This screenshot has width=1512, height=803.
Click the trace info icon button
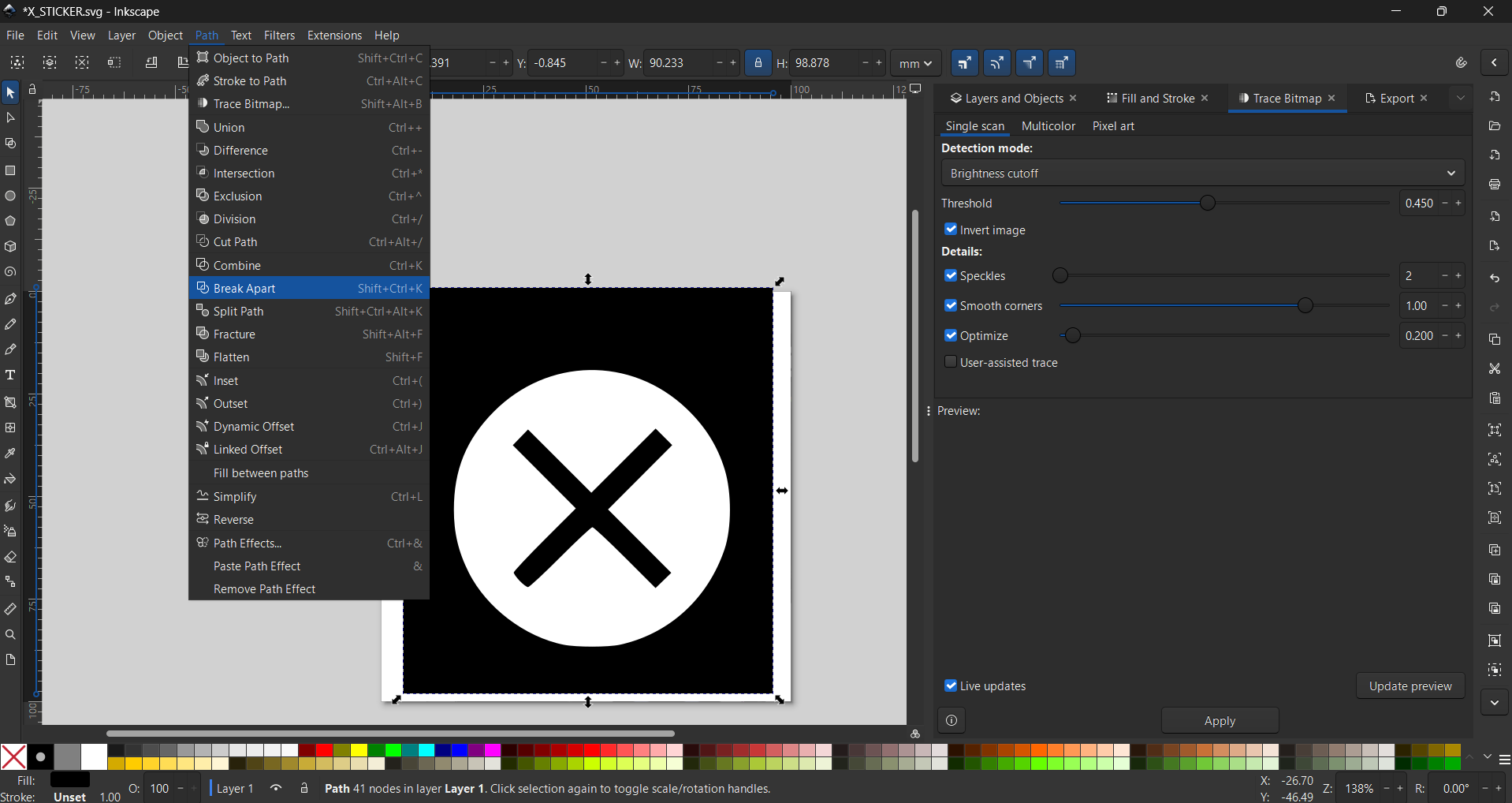coord(952,720)
